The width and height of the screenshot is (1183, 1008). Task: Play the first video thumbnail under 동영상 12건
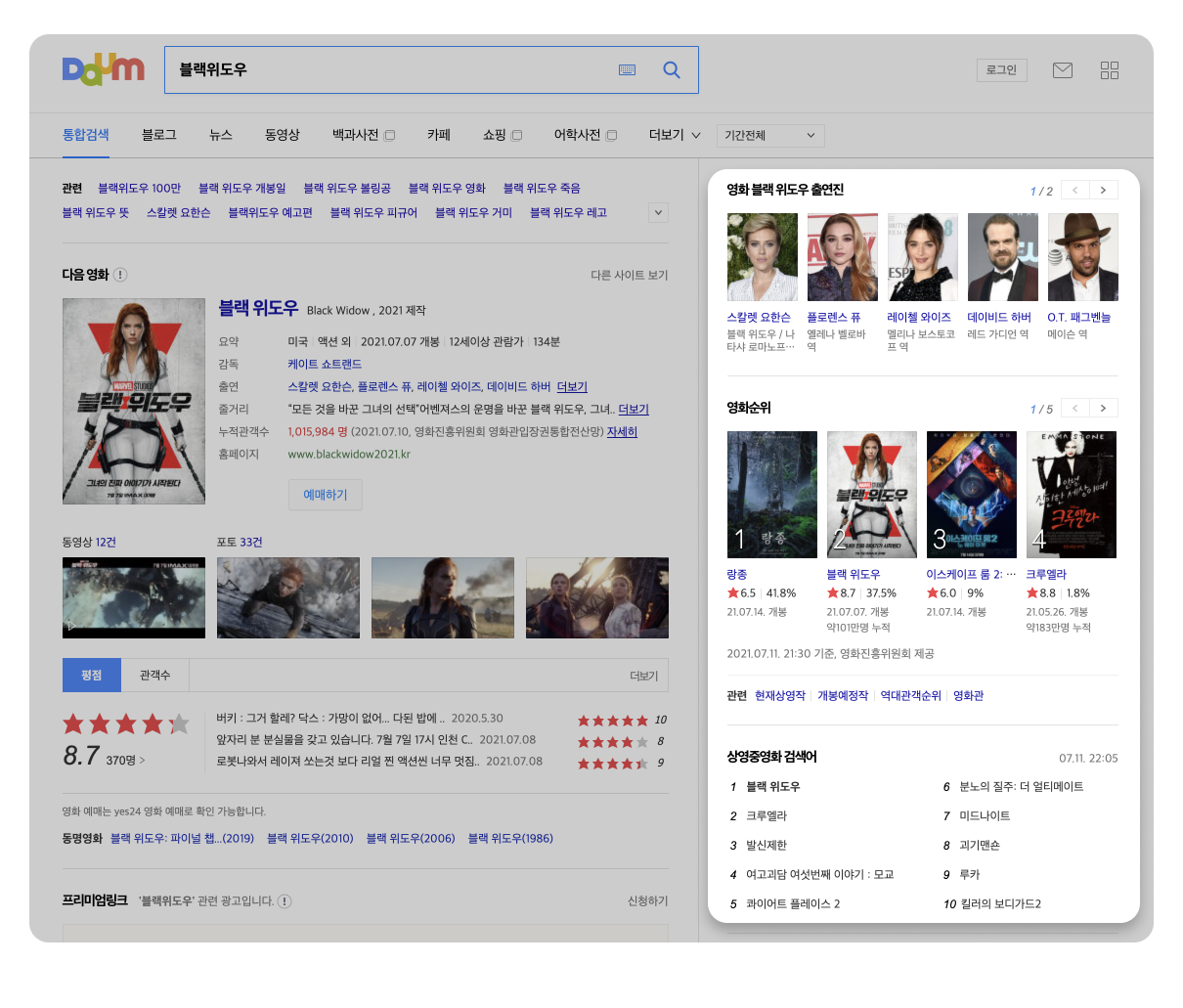point(134,597)
